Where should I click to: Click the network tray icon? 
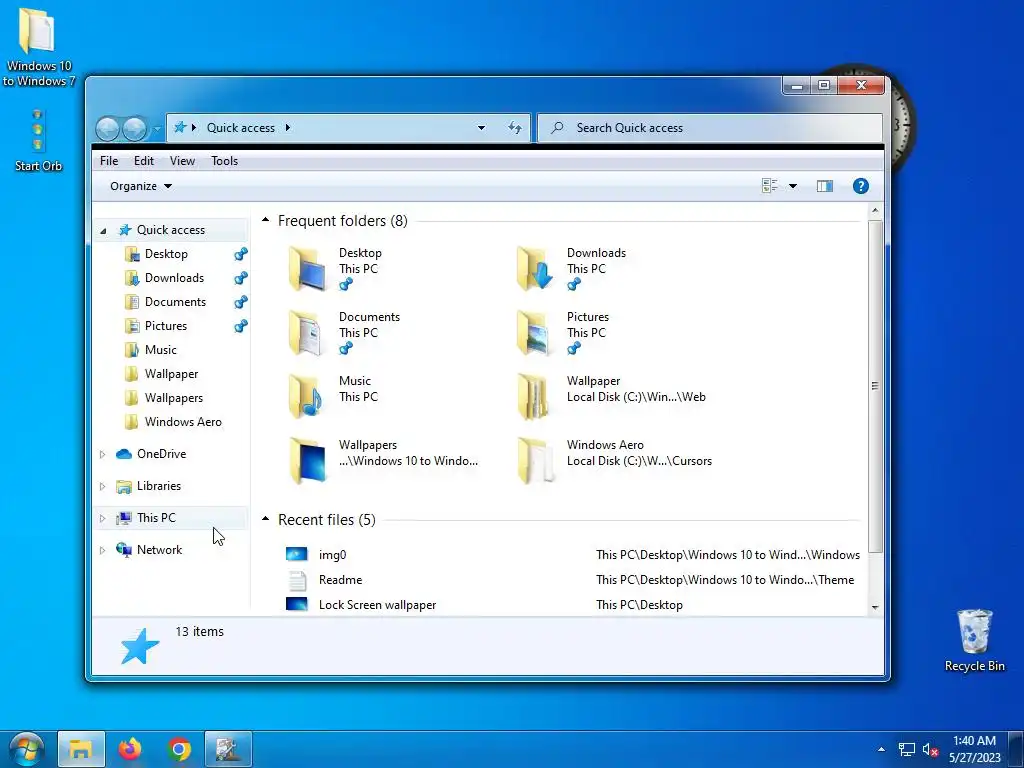coord(906,750)
